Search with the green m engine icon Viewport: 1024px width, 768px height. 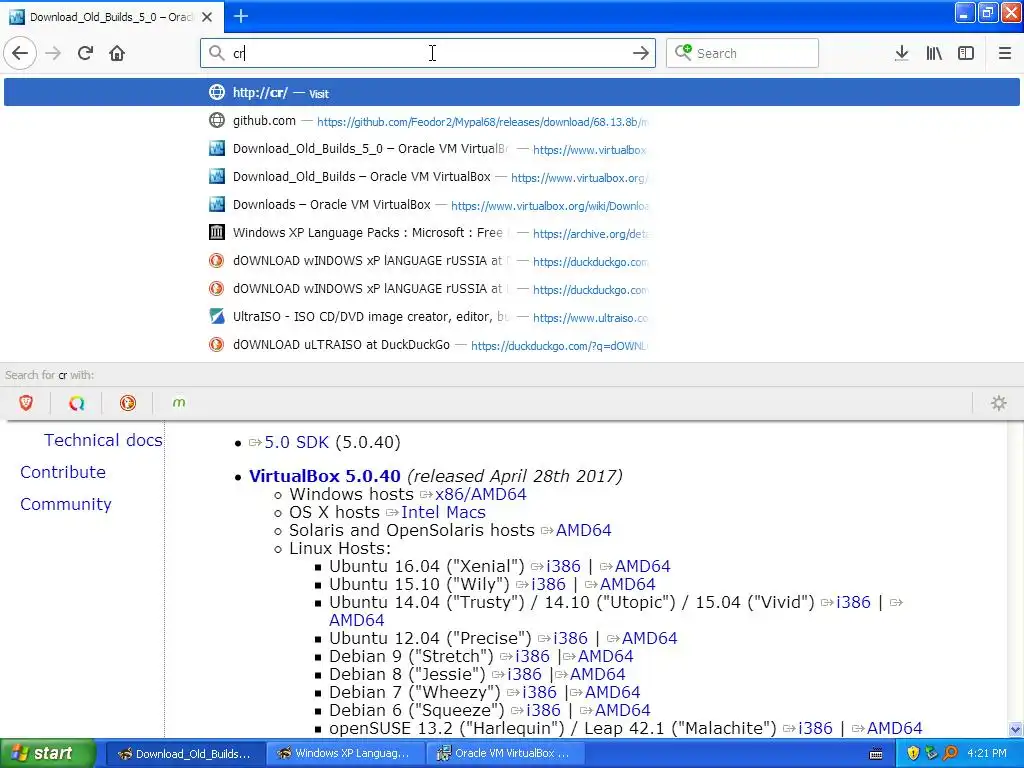(179, 403)
